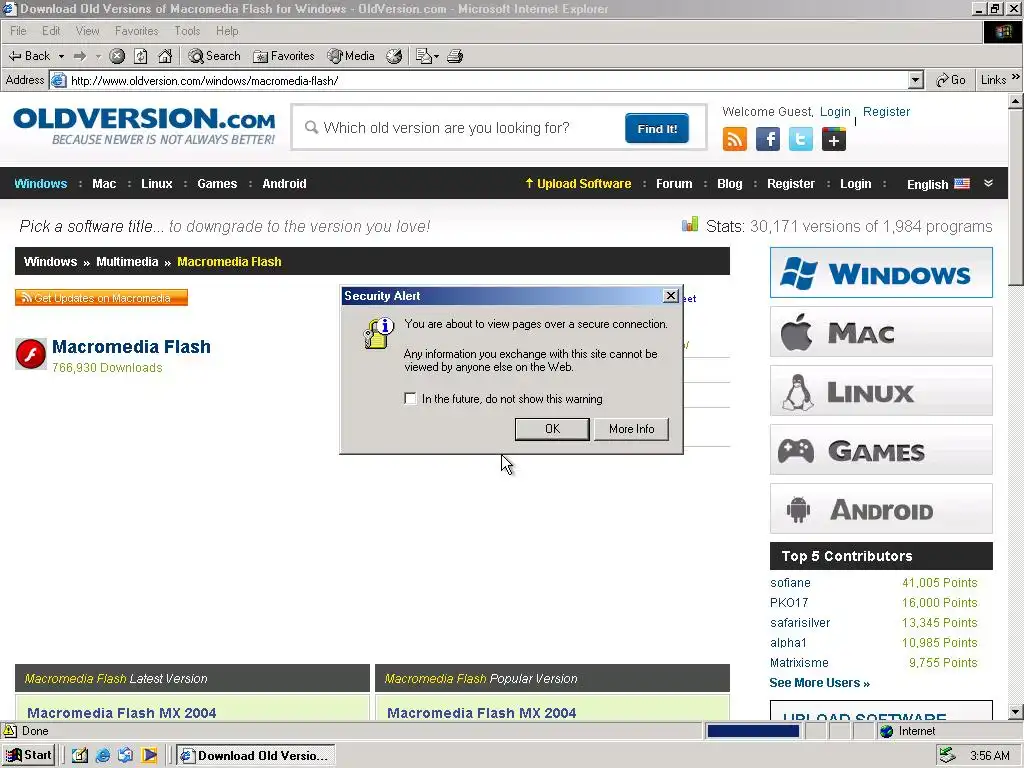This screenshot has height=768, width=1024.
Task: Open the Edit menu
Action: coord(51,31)
